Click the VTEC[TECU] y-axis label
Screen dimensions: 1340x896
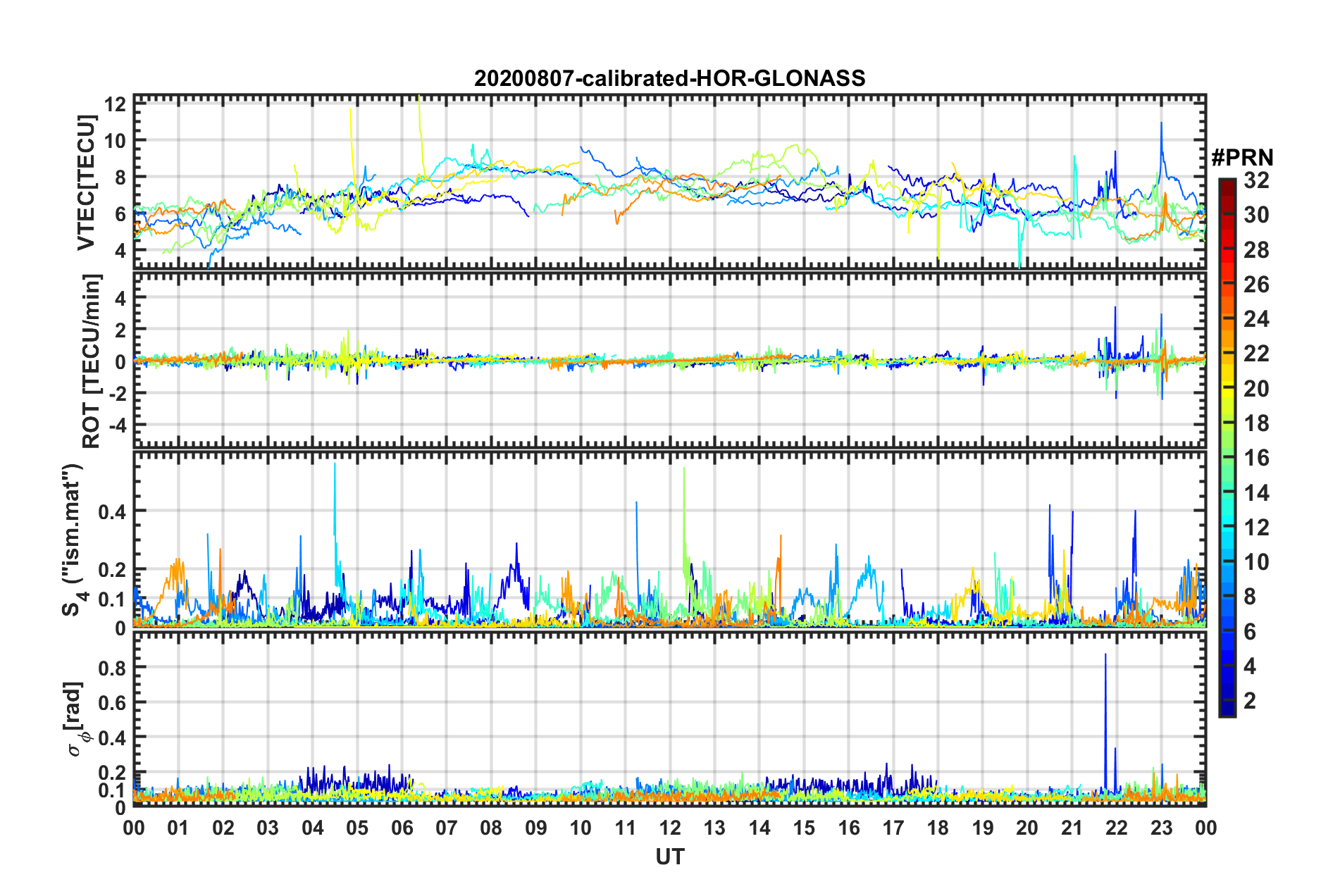pos(86,183)
